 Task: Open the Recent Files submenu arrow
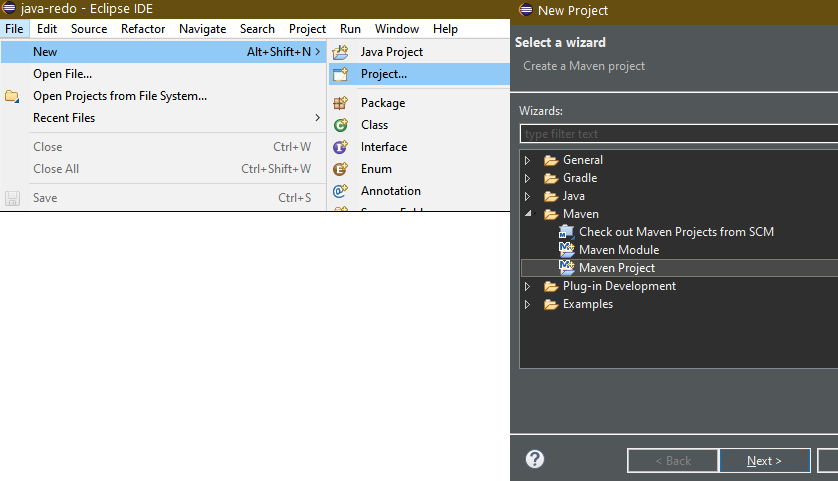[317, 118]
